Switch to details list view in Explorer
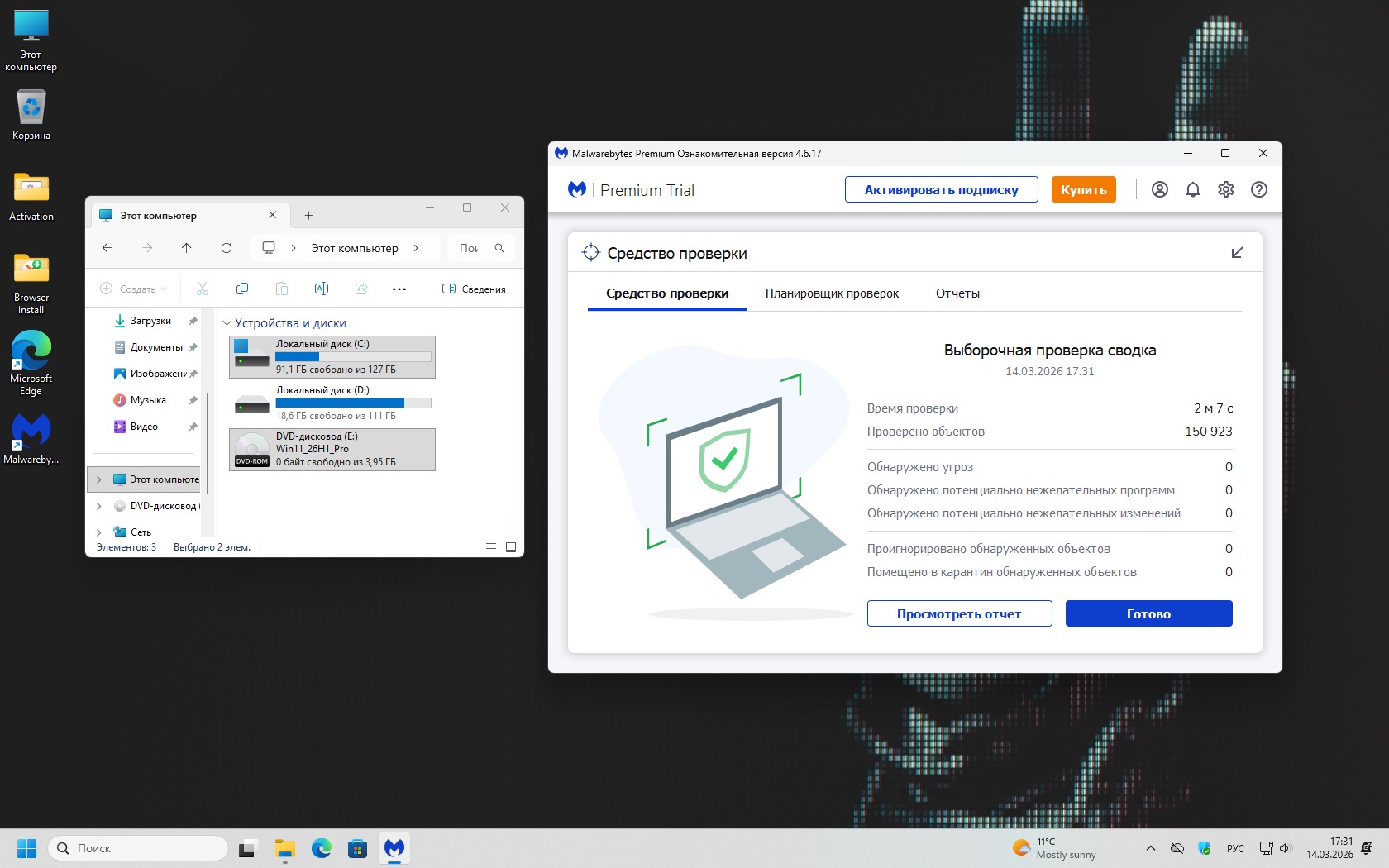 491,547
